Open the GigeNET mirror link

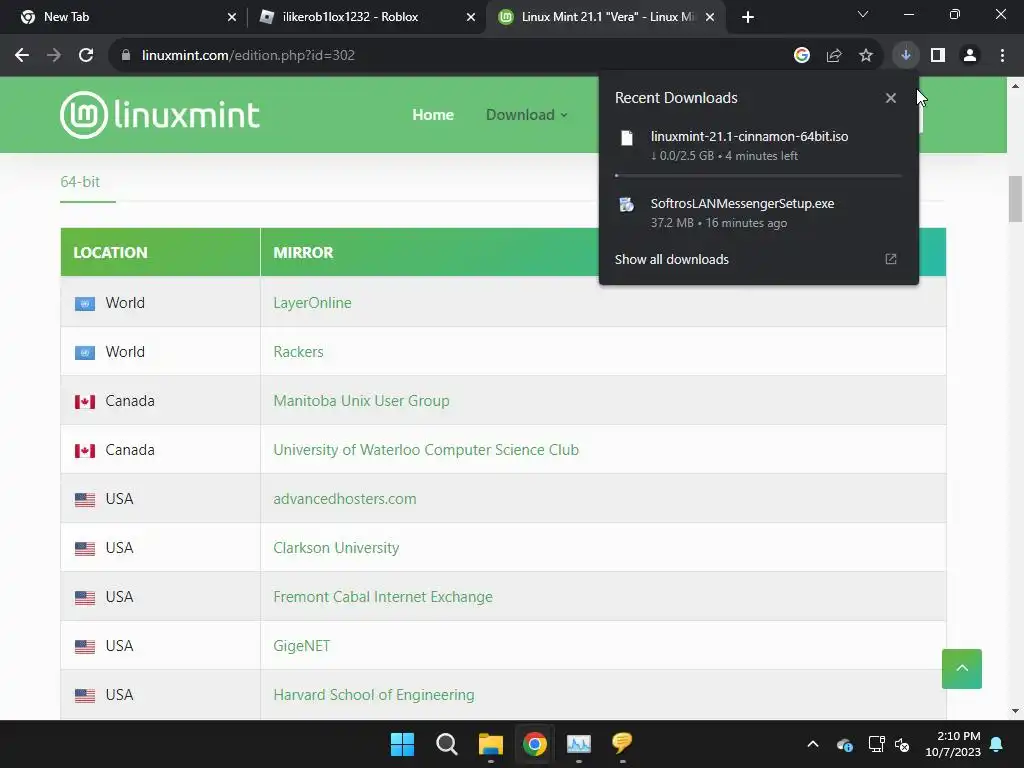(302, 646)
